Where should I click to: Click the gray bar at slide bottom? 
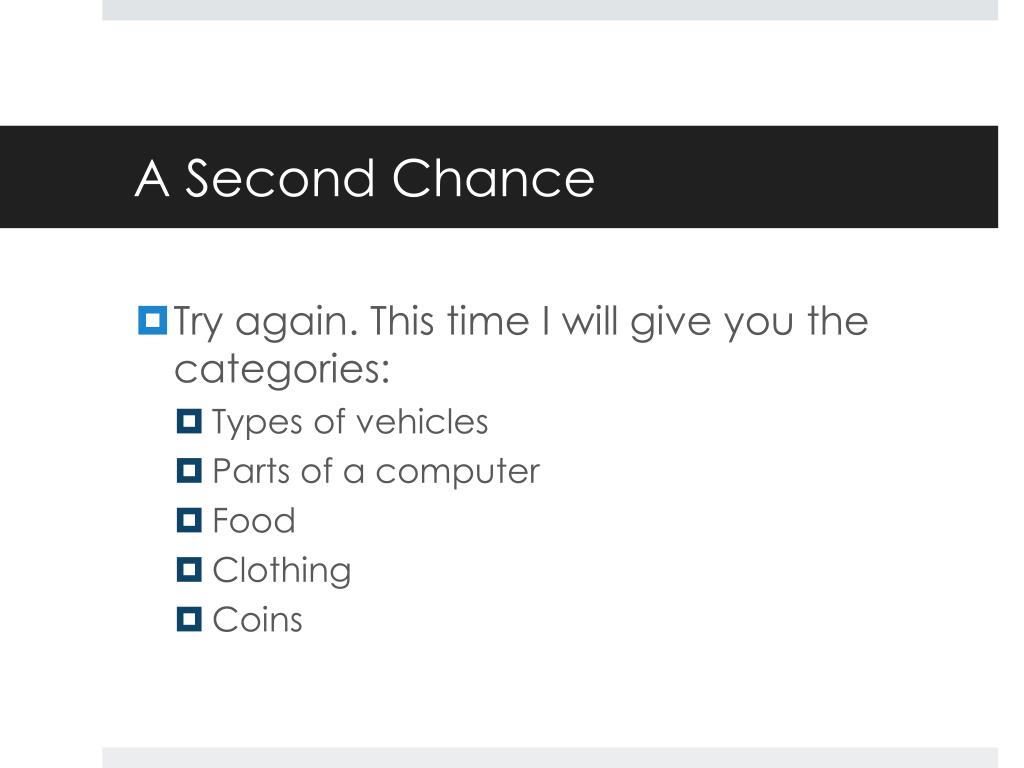pos(550,758)
